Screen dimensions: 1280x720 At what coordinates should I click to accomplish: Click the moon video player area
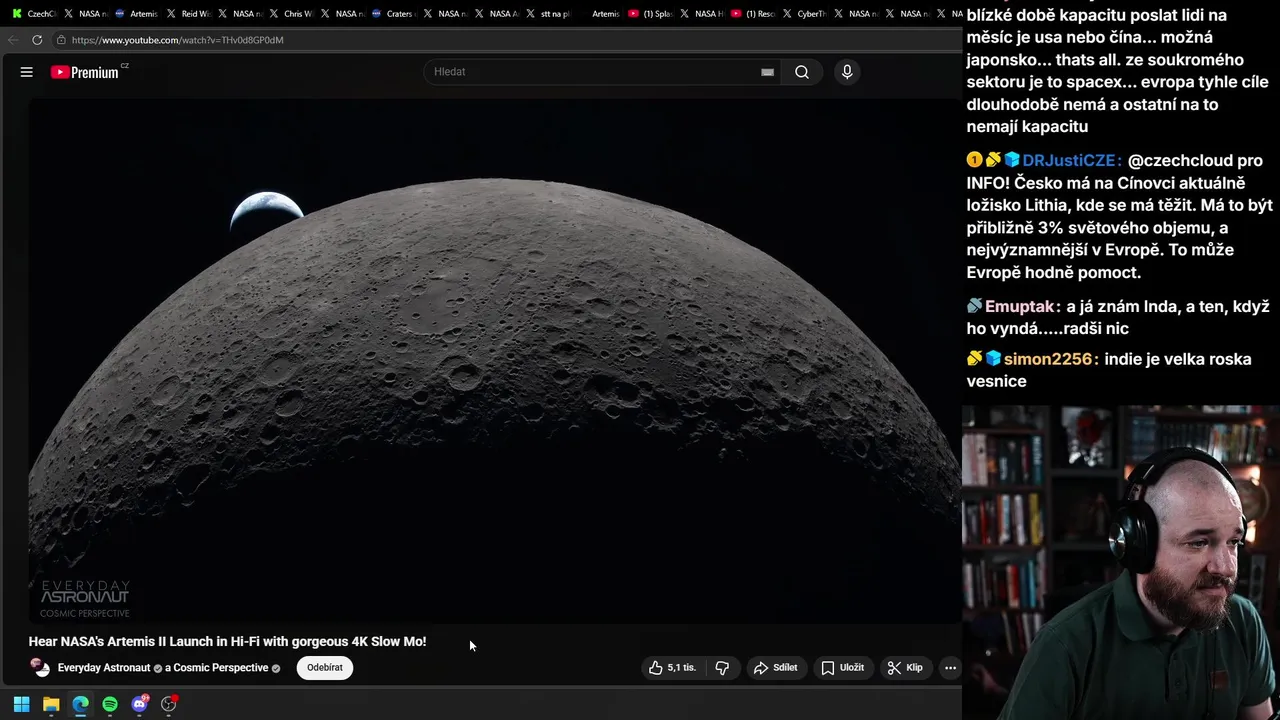click(x=494, y=360)
